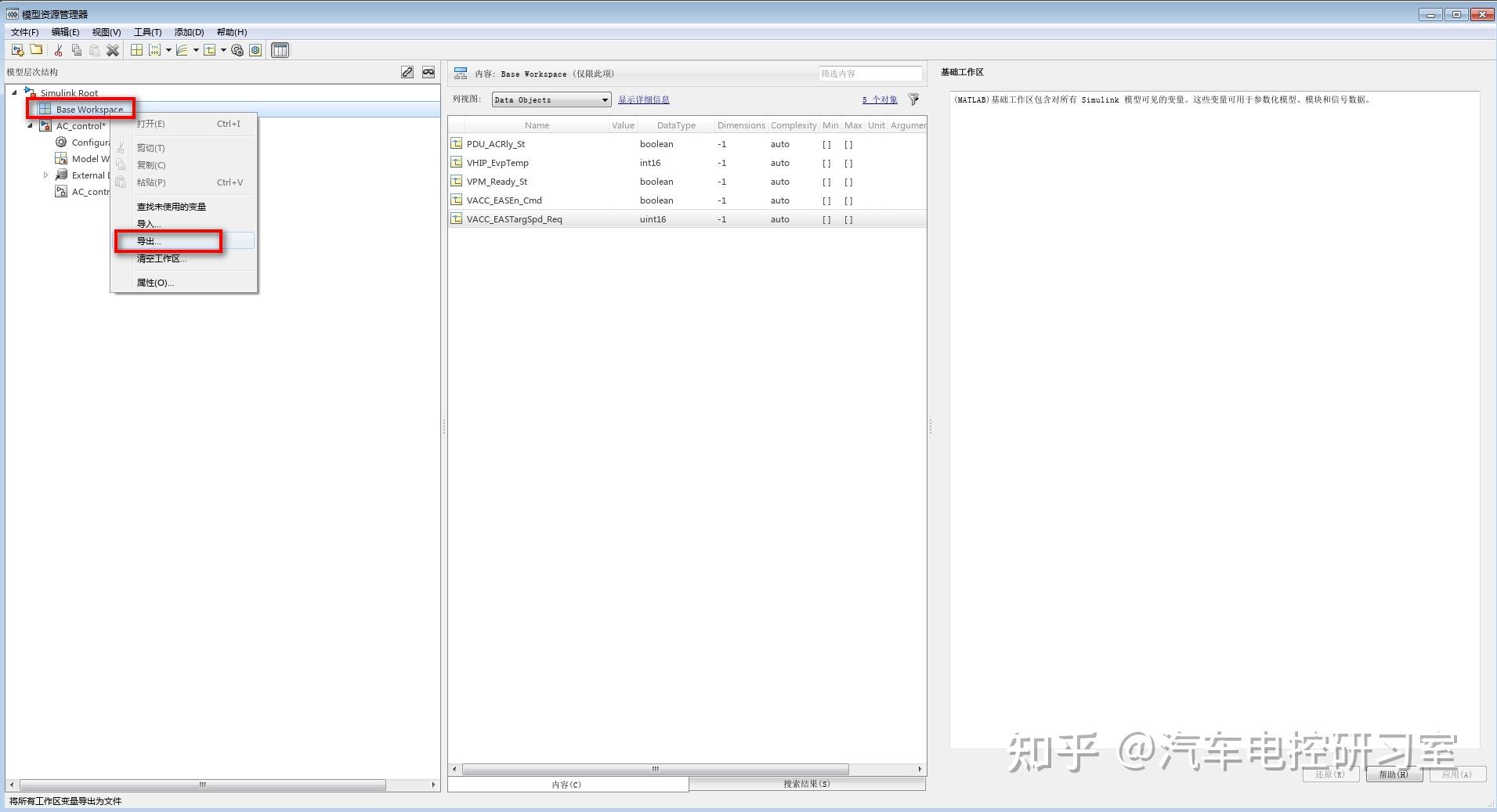Switch to the 搜索结果(S) tab
The width and height of the screenshot is (1497, 812).
point(805,783)
